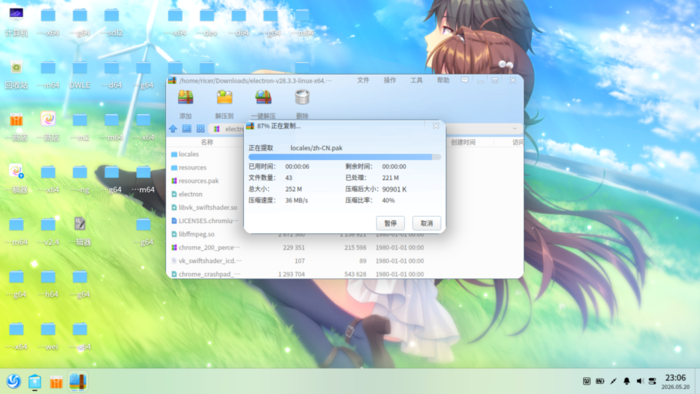Go up one folder with the blue arrow
700x394 pixels.
point(173,129)
